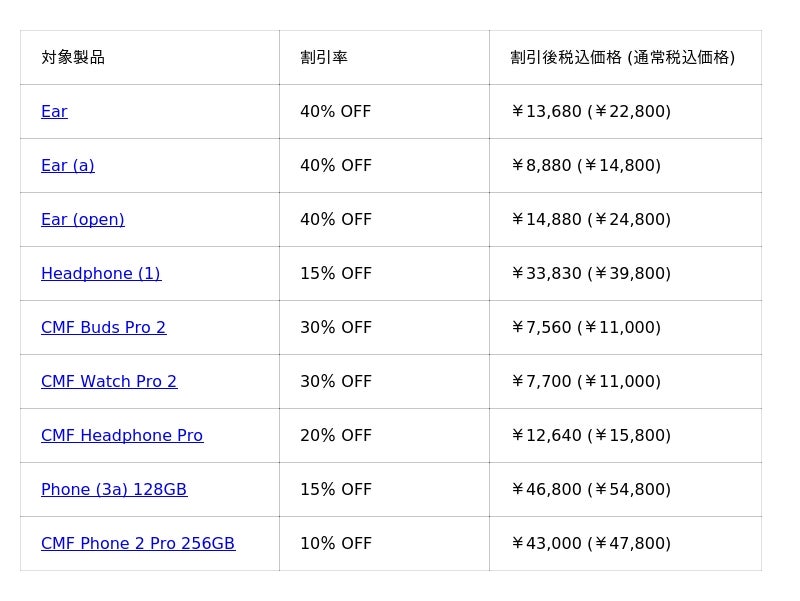Follow the Headphone (1) link

[100, 274]
